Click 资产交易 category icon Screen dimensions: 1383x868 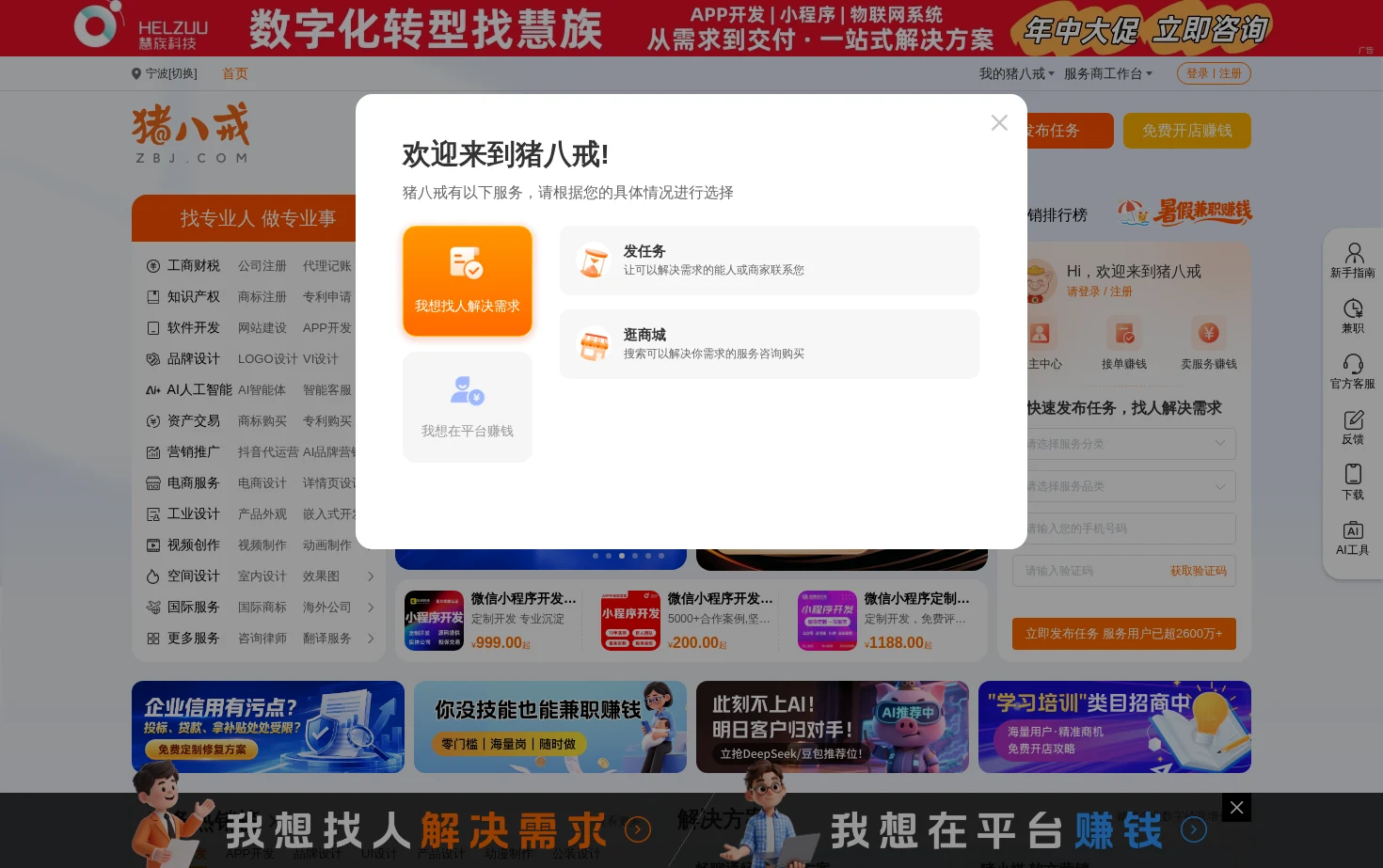coord(153,421)
